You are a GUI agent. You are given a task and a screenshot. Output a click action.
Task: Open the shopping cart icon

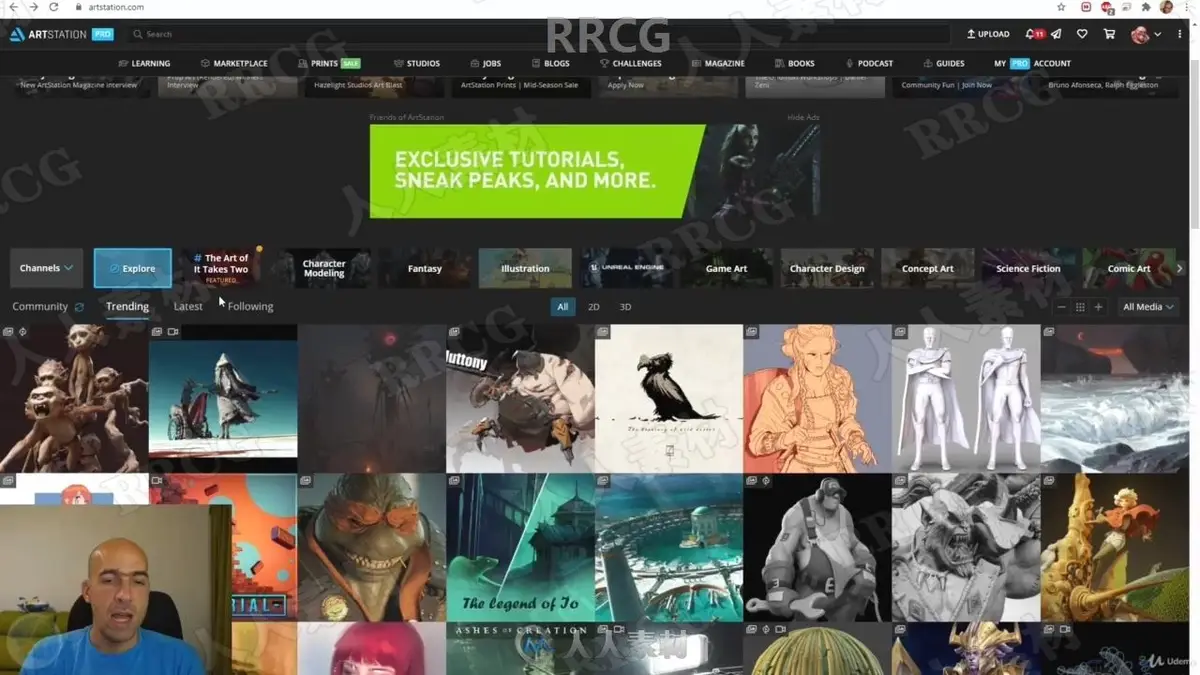(x=1109, y=34)
